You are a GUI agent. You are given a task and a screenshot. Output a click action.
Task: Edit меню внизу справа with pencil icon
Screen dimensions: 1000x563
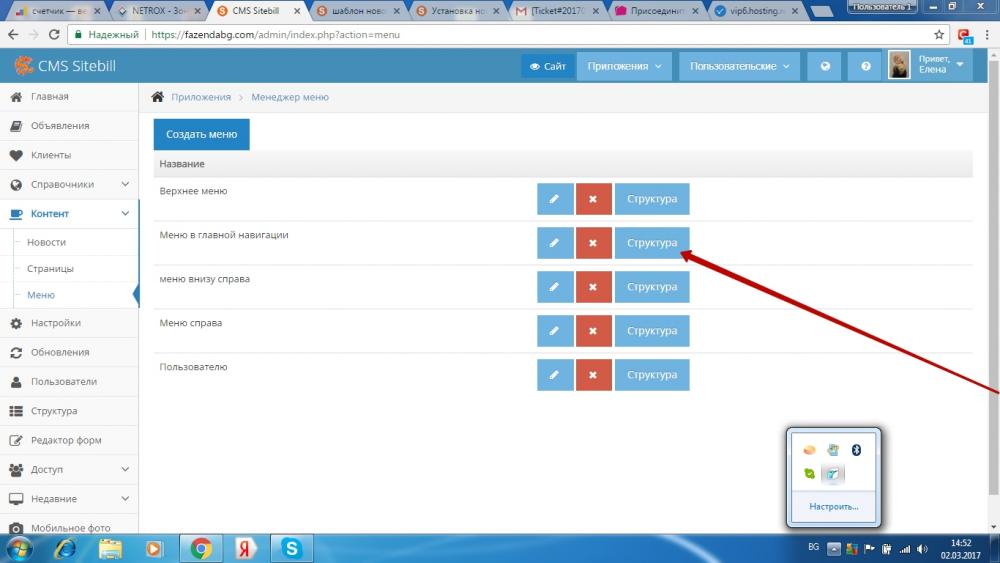tap(555, 287)
